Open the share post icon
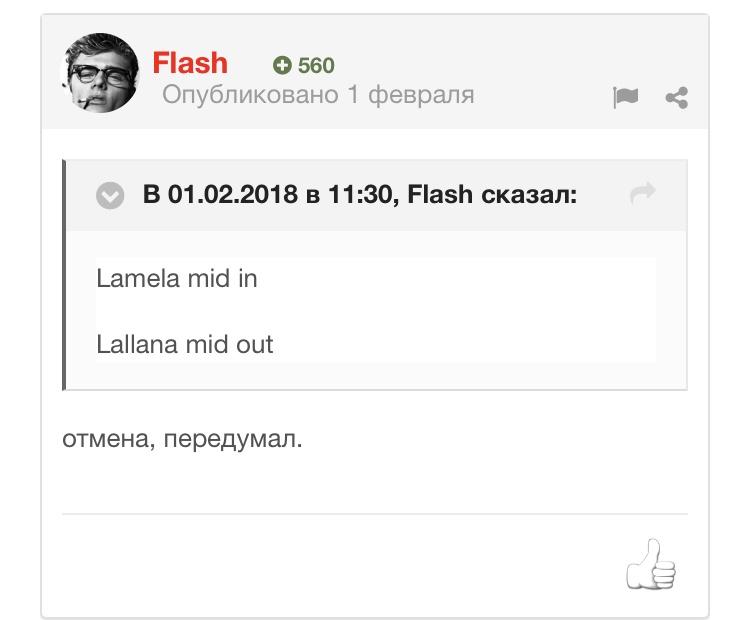This screenshot has width=750, height=620. pos(677,97)
